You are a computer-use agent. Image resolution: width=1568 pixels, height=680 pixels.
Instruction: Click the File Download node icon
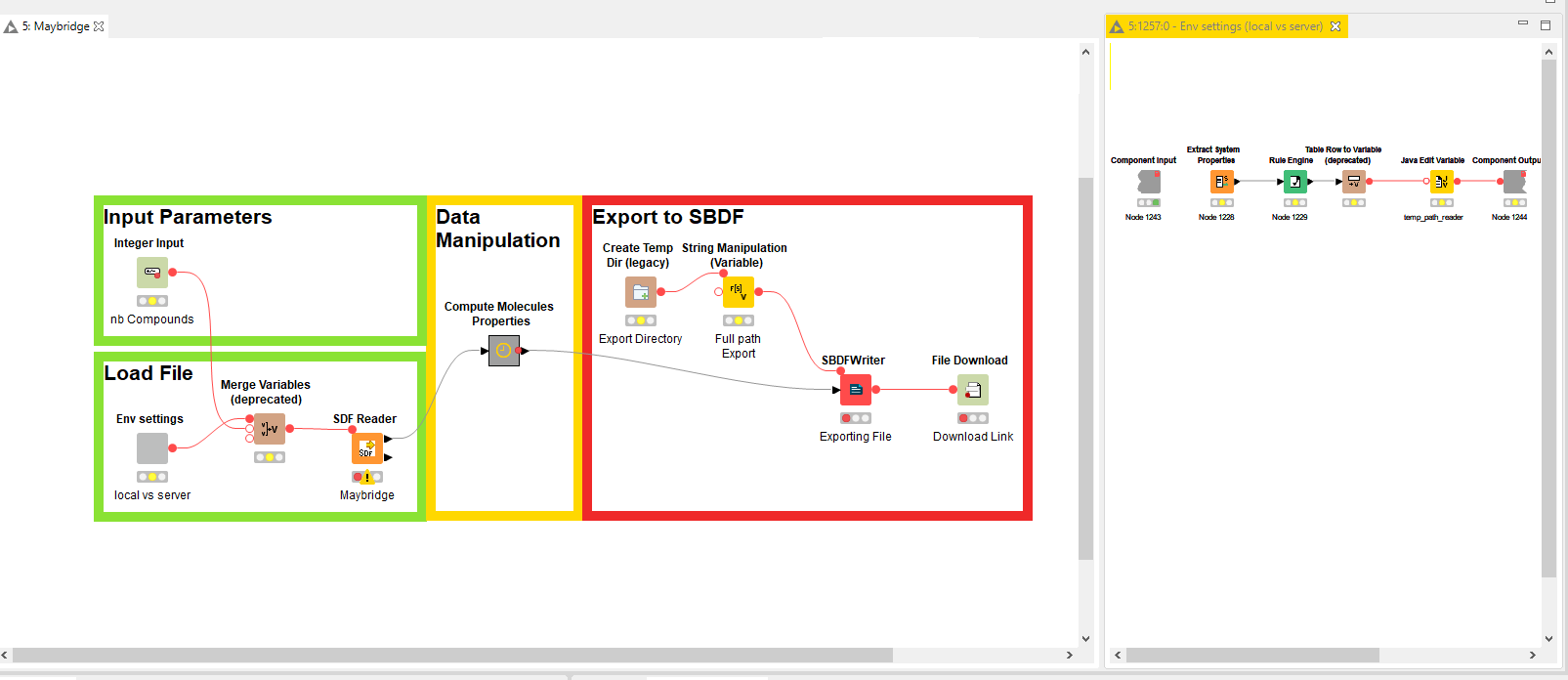(973, 390)
